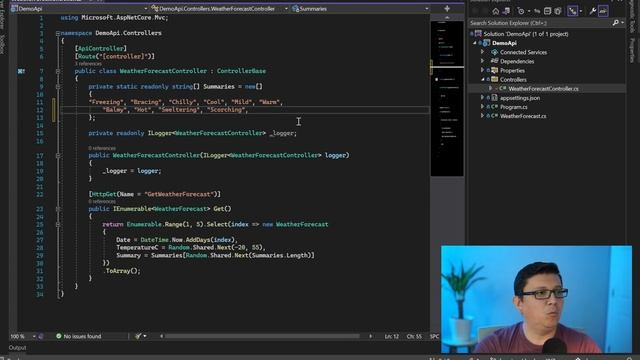Screen dimensions: 640x360
Task: Click the No issues found status indicator
Action: (78, 336)
